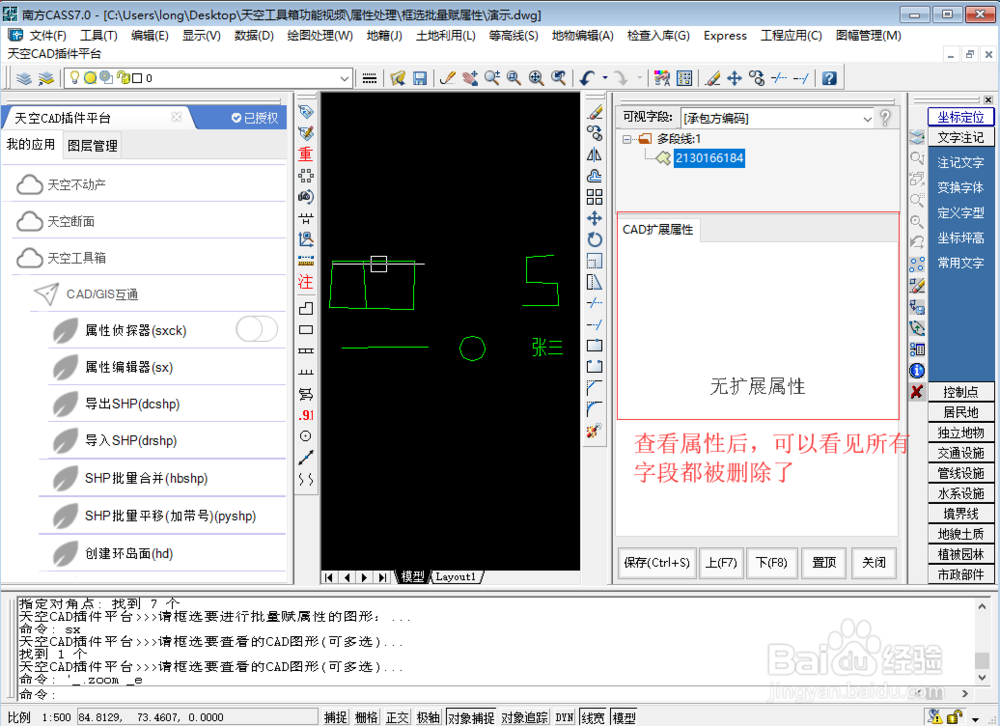The width and height of the screenshot is (1000, 726).
Task: Toggle 极轴 polar tracking
Action: (428, 718)
